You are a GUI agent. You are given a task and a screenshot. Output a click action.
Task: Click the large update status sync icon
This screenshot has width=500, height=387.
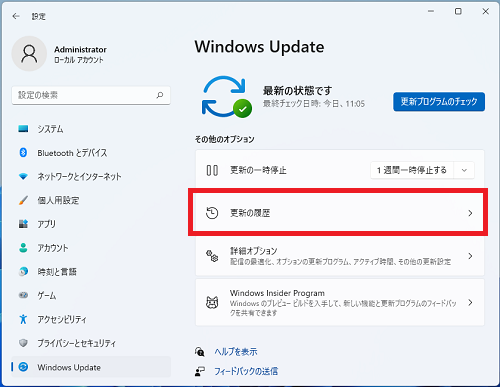coord(227,97)
